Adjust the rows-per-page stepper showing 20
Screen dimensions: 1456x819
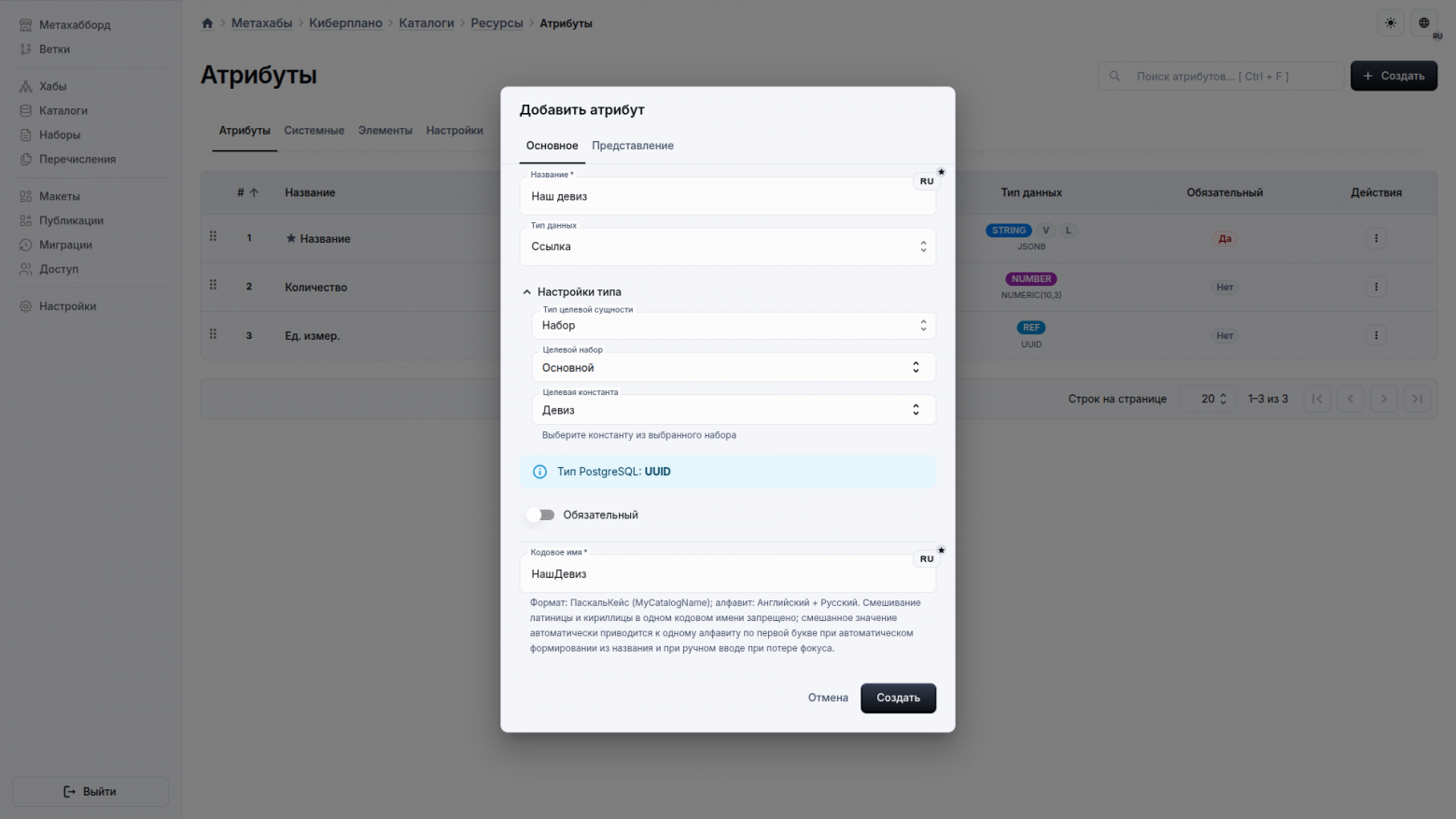pyautogui.click(x=1207, y=398)
